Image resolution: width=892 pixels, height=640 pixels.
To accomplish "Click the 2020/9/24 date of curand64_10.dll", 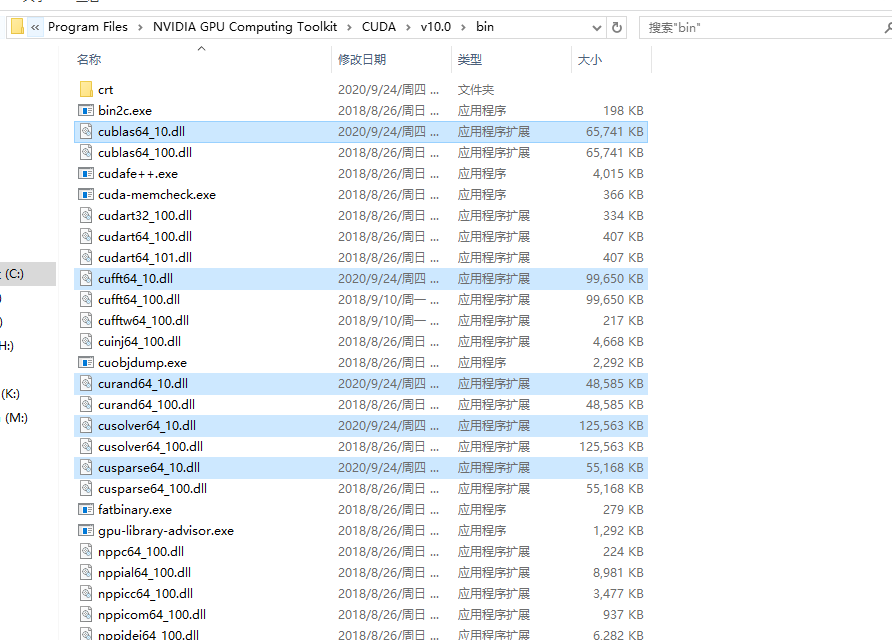I will 388,383.
